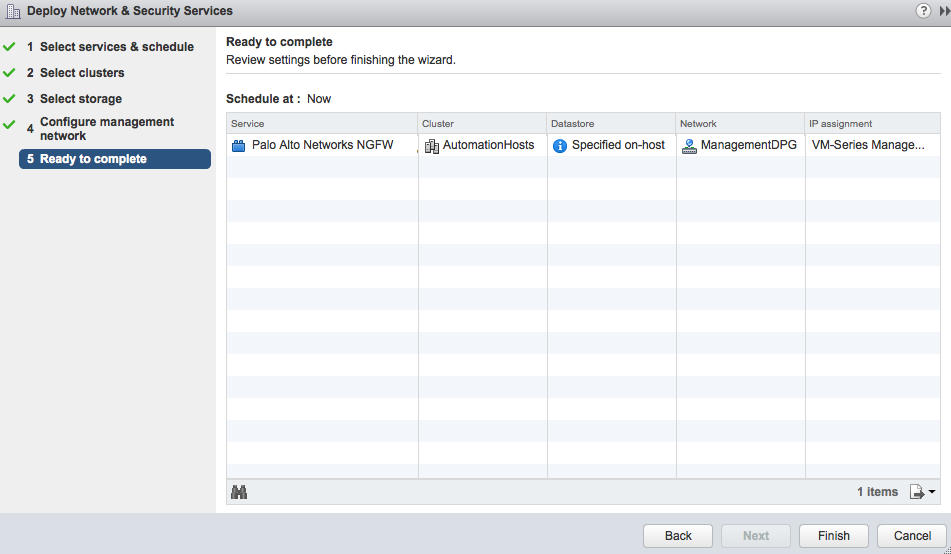Select the Palo Alto Networks NGFW cell
The image size is (951, 554).
[322, 145]
